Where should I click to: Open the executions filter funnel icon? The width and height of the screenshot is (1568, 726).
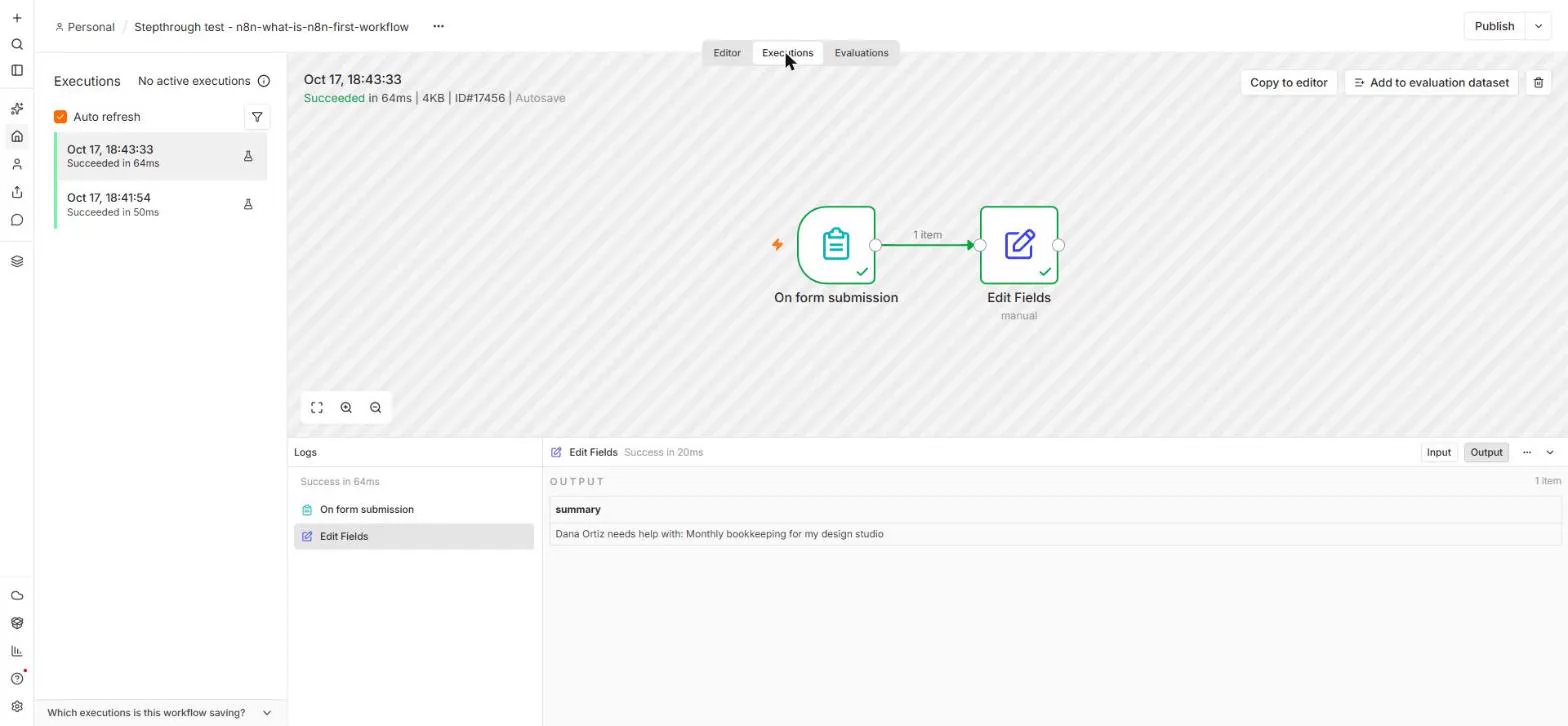(x=257, y=117)
